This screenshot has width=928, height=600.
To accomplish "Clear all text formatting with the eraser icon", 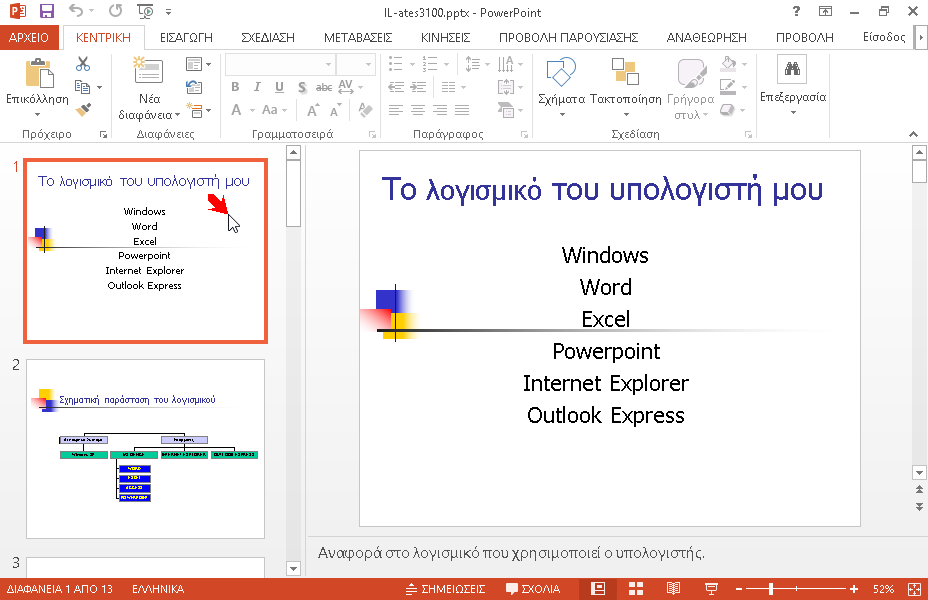I will [365, 110].
